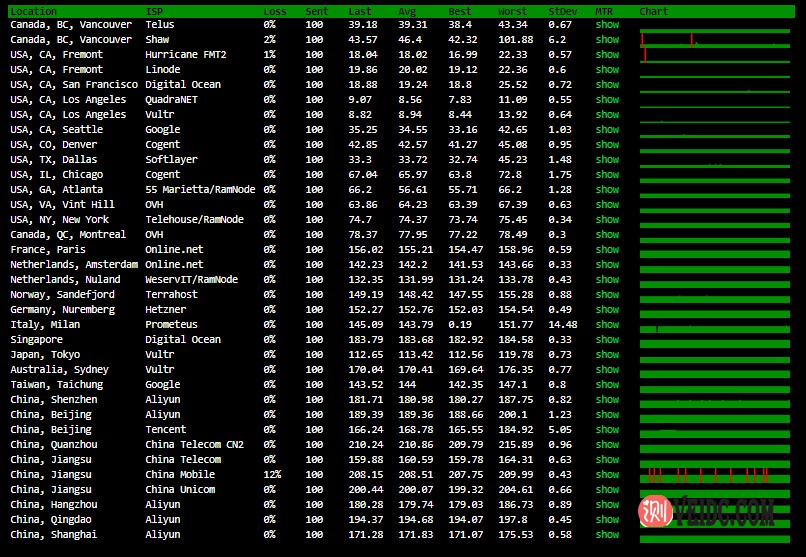Click the Shaw Vancouver latency chart
This screenshot has width=806, height=557.
tap(715, 39)
